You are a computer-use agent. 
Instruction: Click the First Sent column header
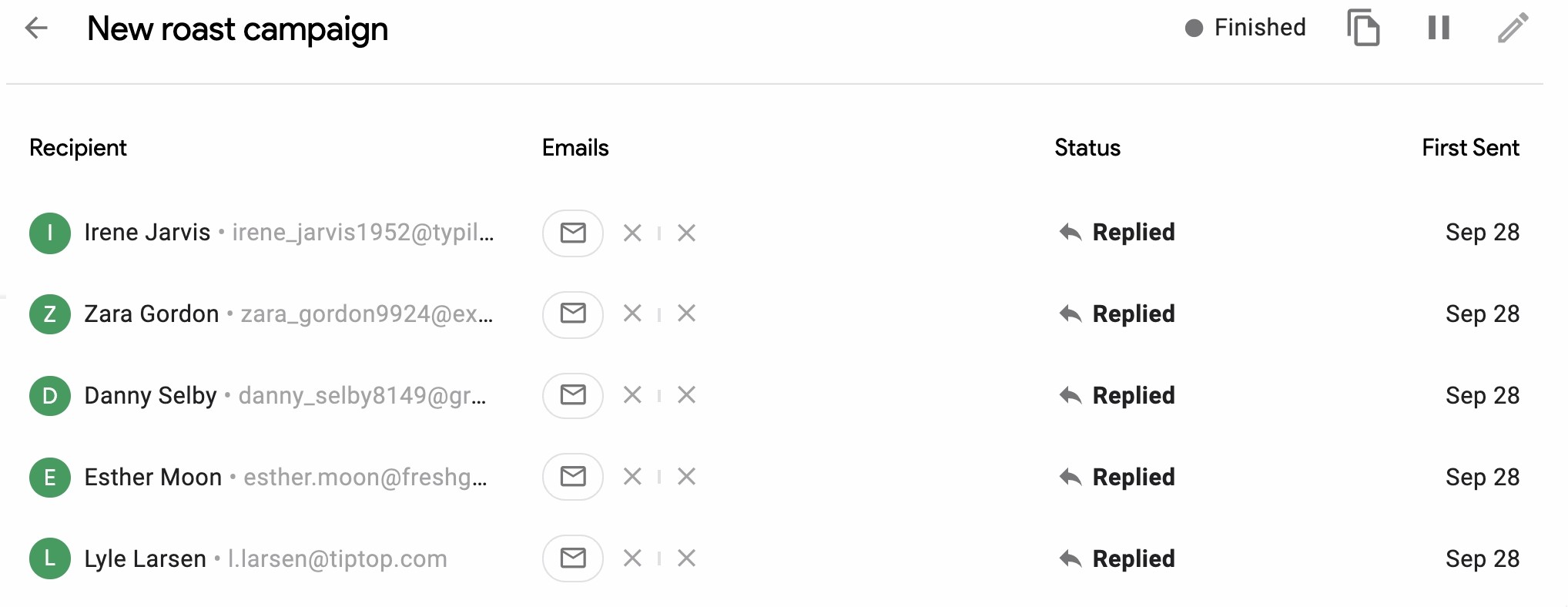pyautogui.click(x=1469, y=148)
